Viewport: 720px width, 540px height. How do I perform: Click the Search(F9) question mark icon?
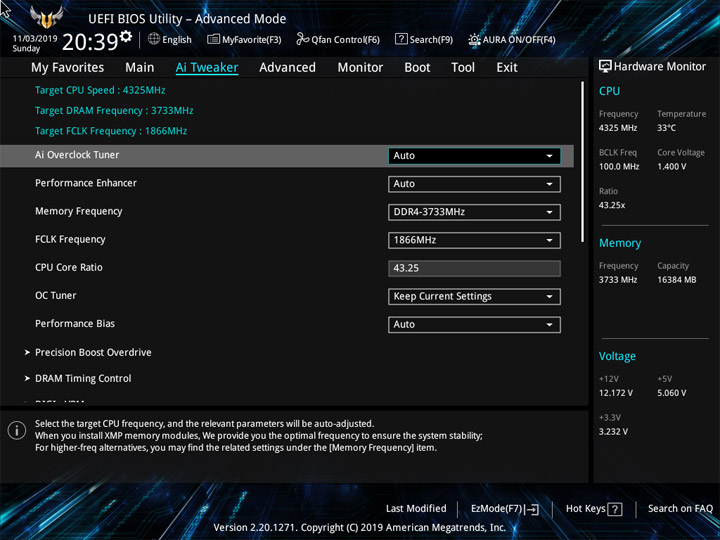[401, 39]
